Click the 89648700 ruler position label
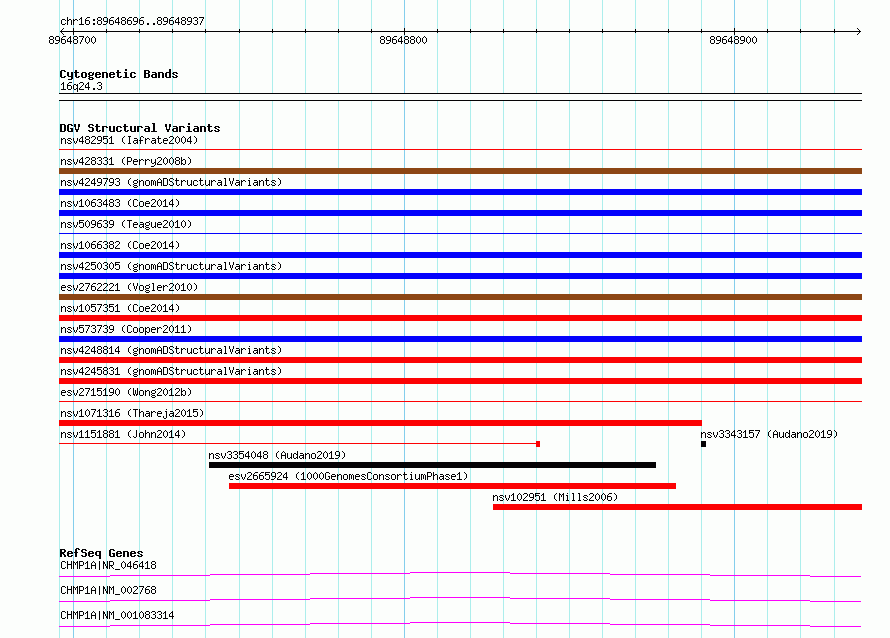Image resolution: width=890 pixels, height=638 pixels. click(x=72, y=40)
